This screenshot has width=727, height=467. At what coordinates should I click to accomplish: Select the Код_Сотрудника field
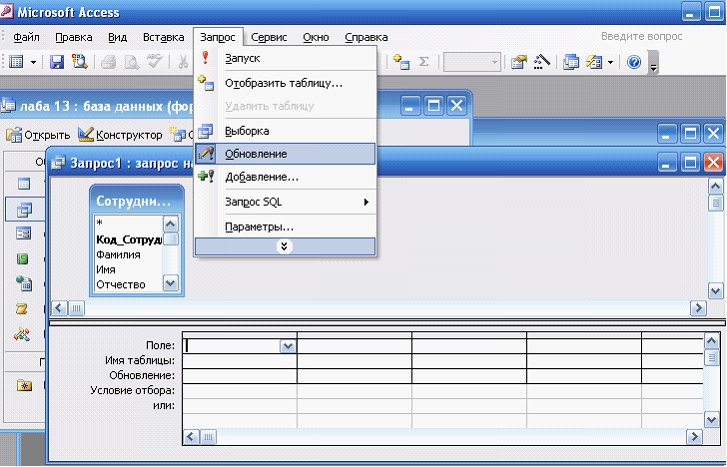[x=128, y=239]
